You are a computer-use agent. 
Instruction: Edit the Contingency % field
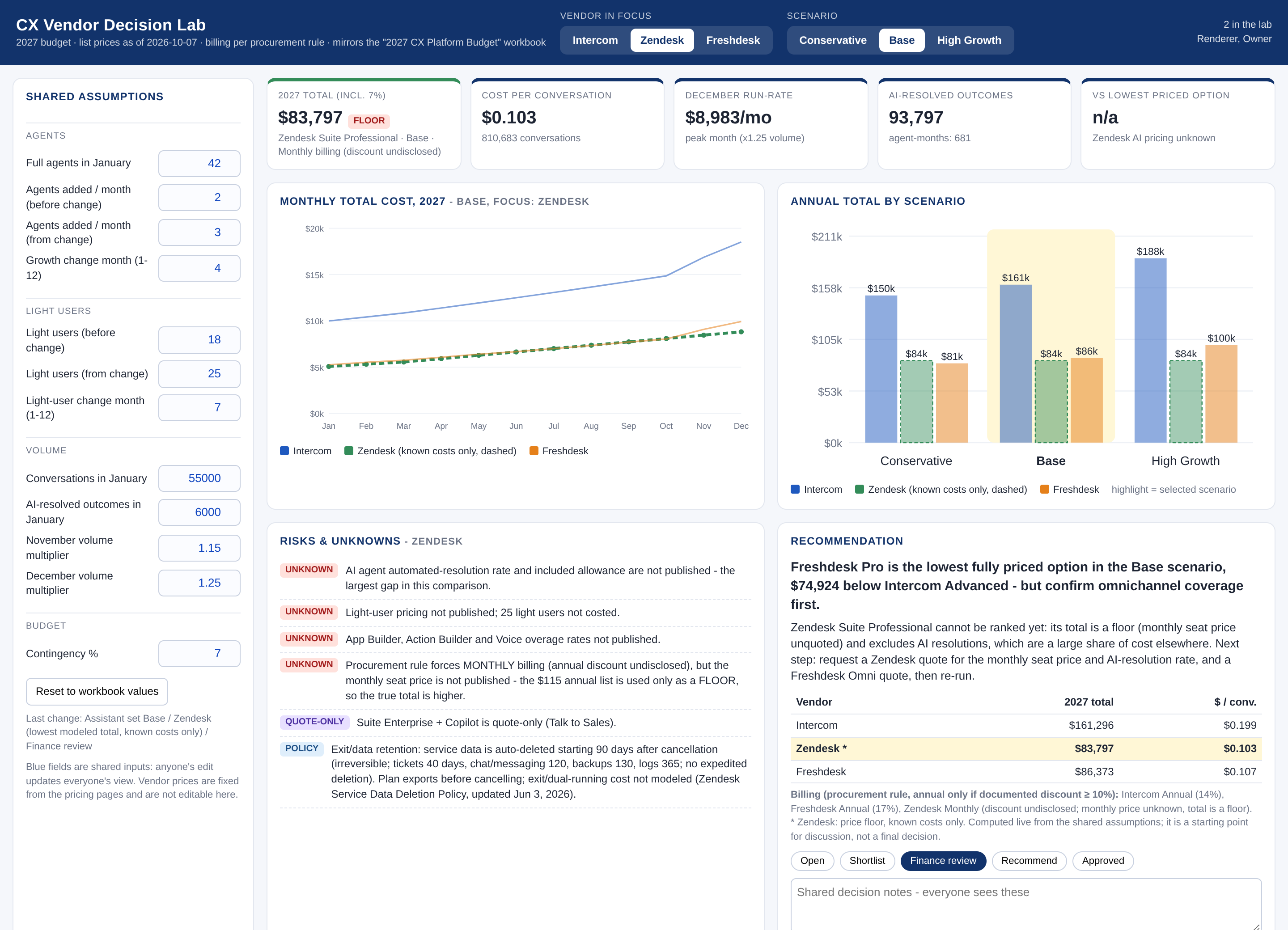(199, 654)
